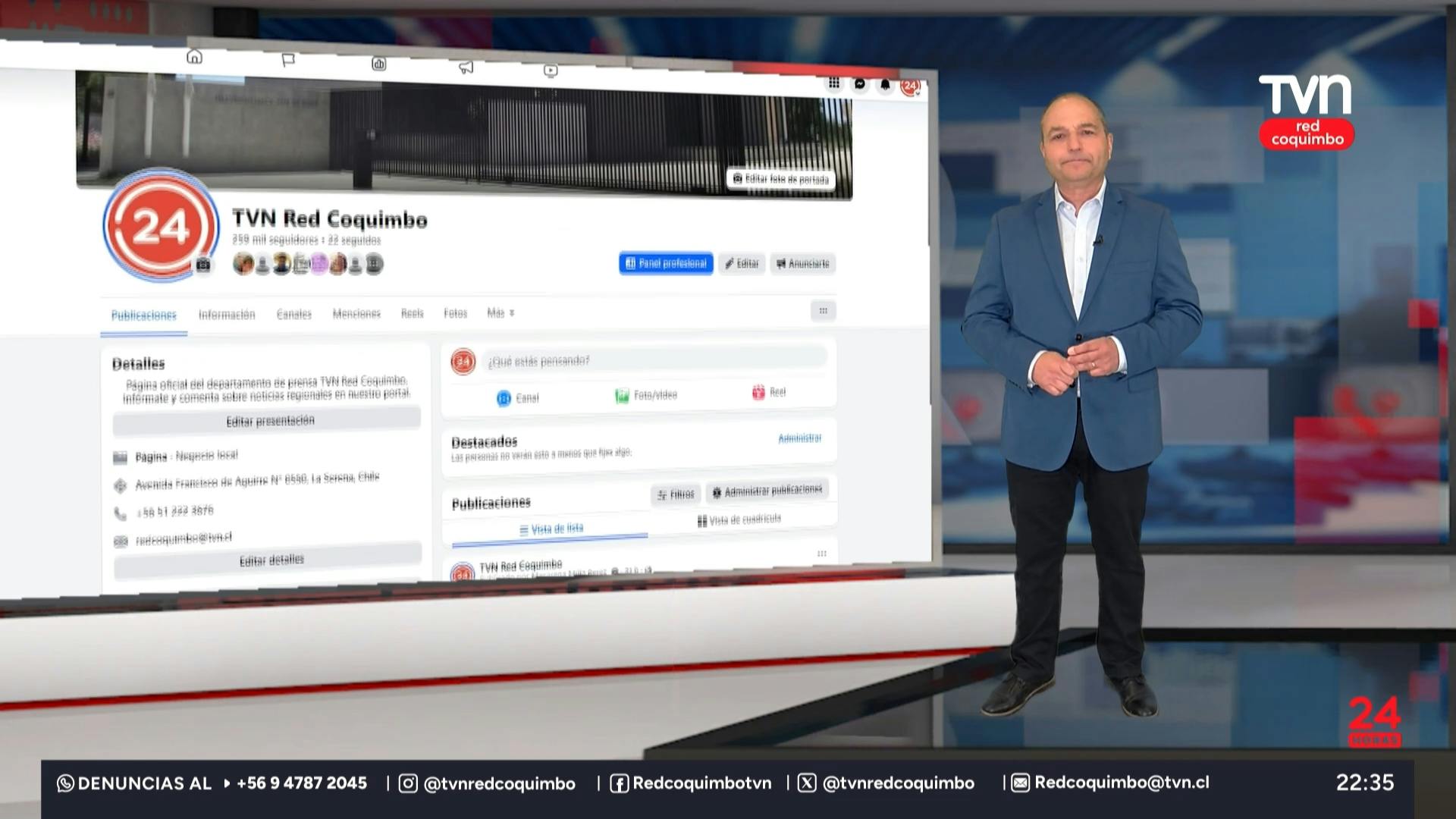Switch to Vista de lista
Image resolution: width=1456 pixels, height=819 pixels.
click(x=551, y=529)
